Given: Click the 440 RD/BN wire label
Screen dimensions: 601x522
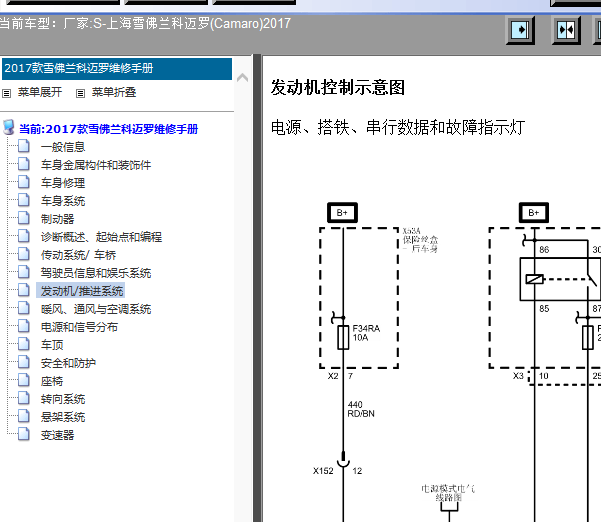Looking at the screenshot, I should tap(361, 409).
